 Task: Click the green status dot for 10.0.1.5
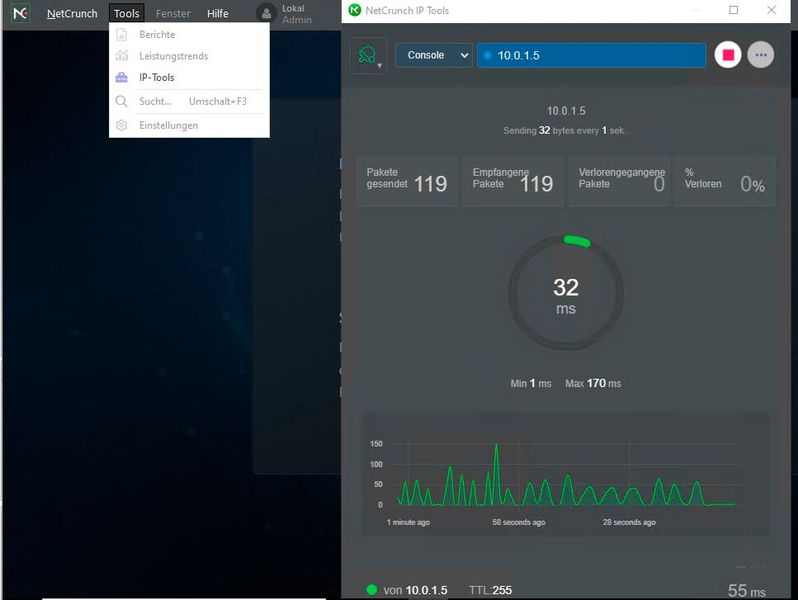tap(372, 590)
